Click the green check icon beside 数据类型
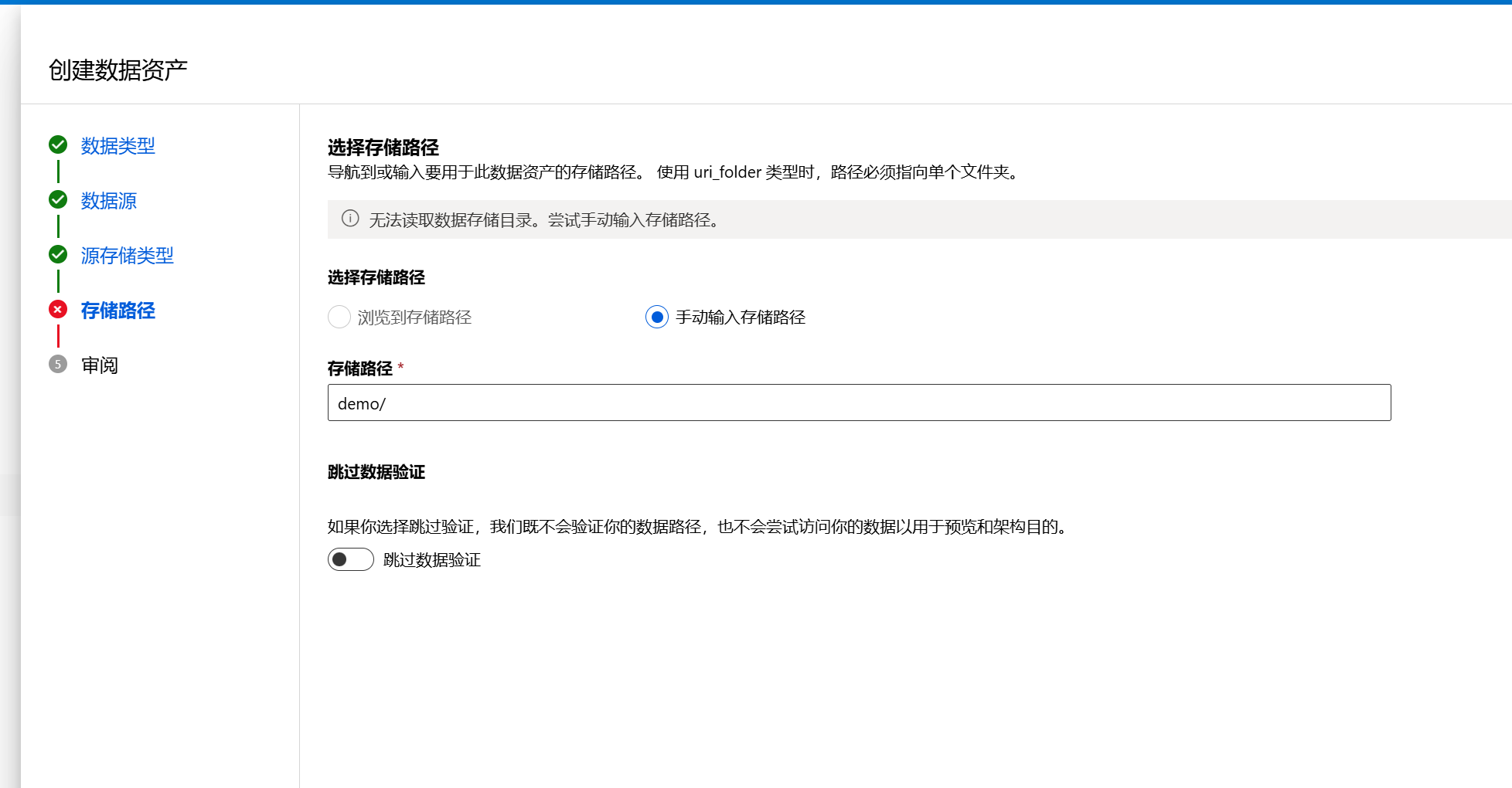The width and height of the screenshot is (1512, 788). (58, 145)
